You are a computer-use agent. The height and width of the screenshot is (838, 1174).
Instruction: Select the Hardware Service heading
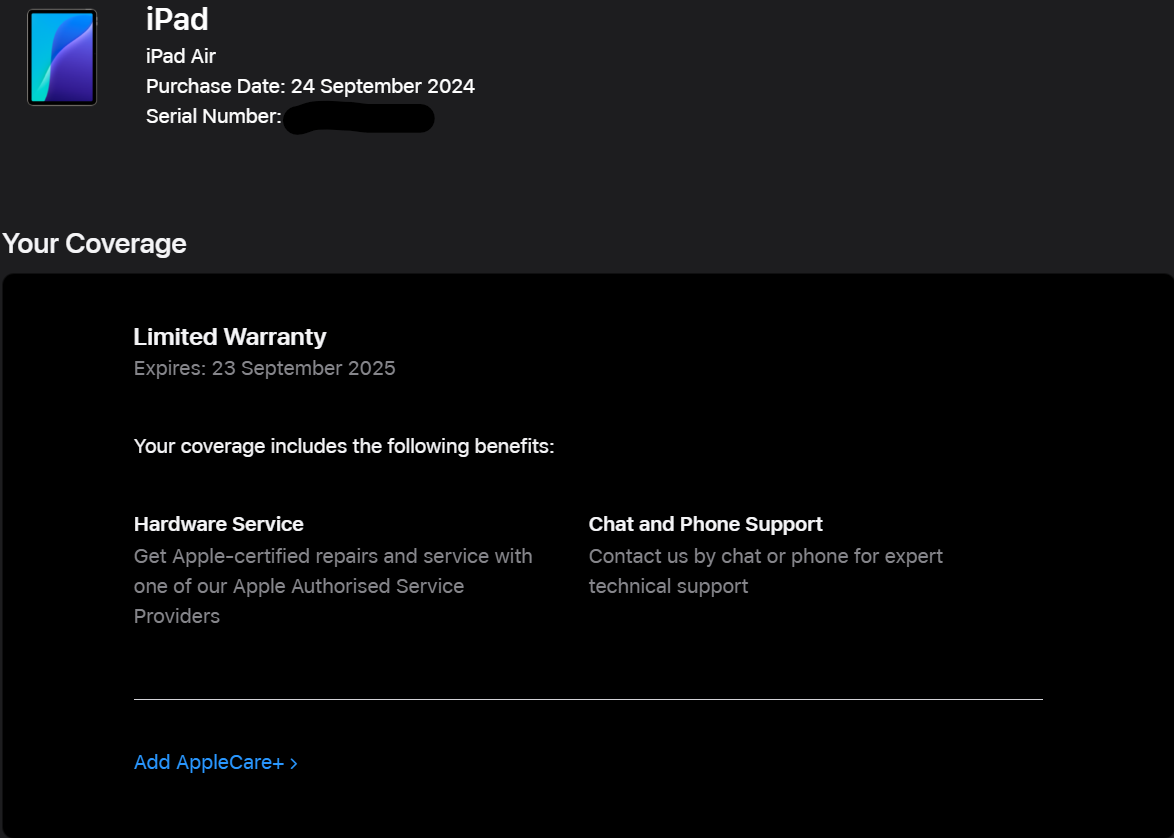click(219, 524)
